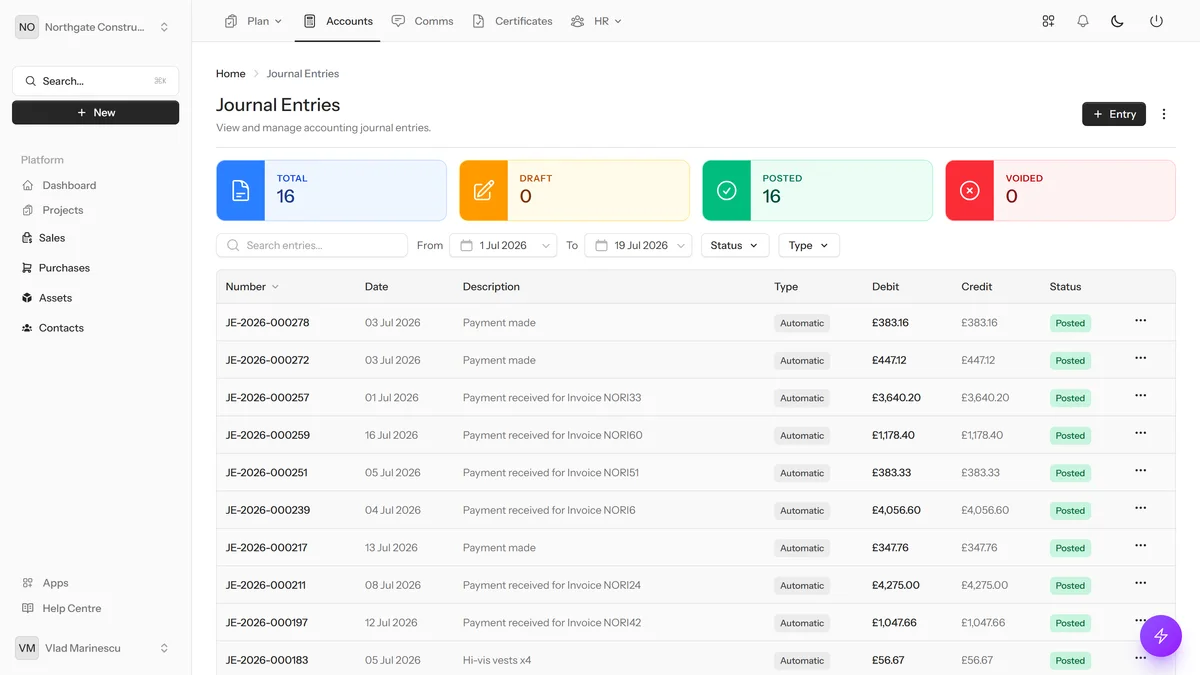
Task: Click the power icon to log out
Action: pos(1156,21)
